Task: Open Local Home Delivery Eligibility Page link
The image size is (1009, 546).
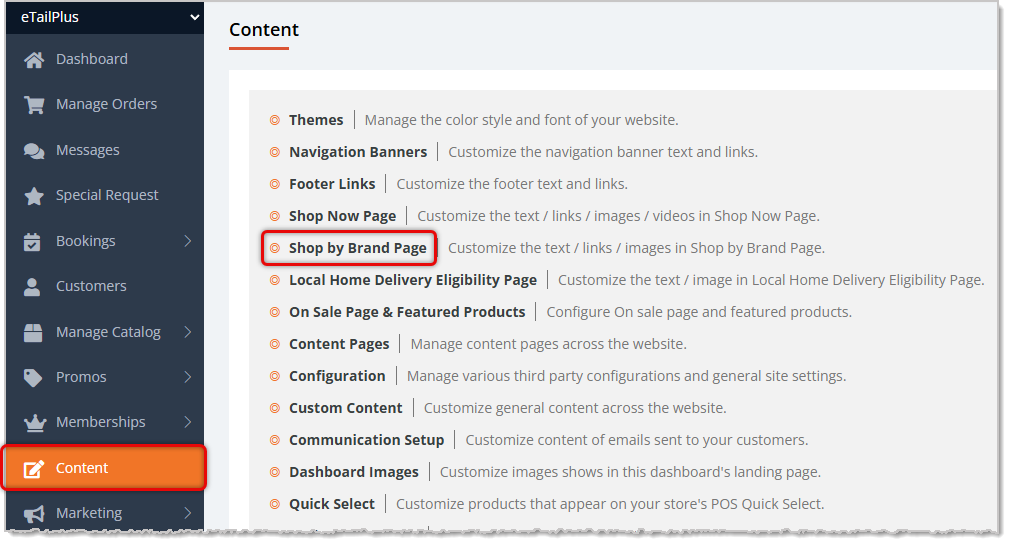Action: click(412, 281)
